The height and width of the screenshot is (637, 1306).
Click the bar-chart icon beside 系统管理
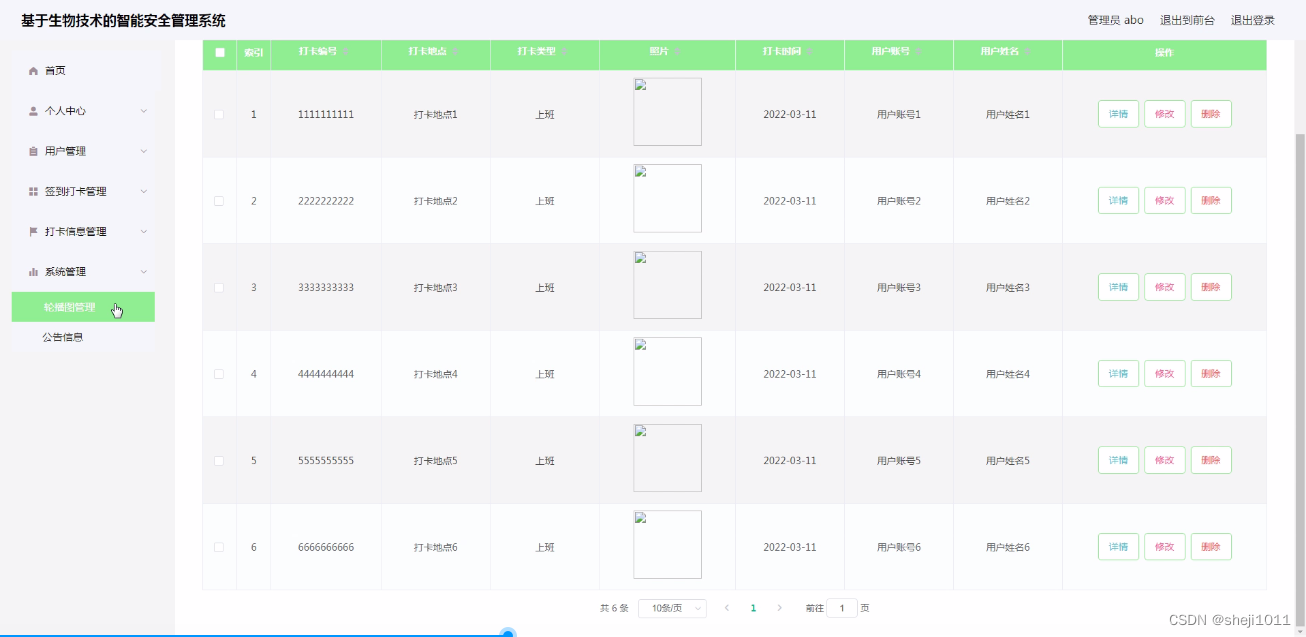[32, 271]
